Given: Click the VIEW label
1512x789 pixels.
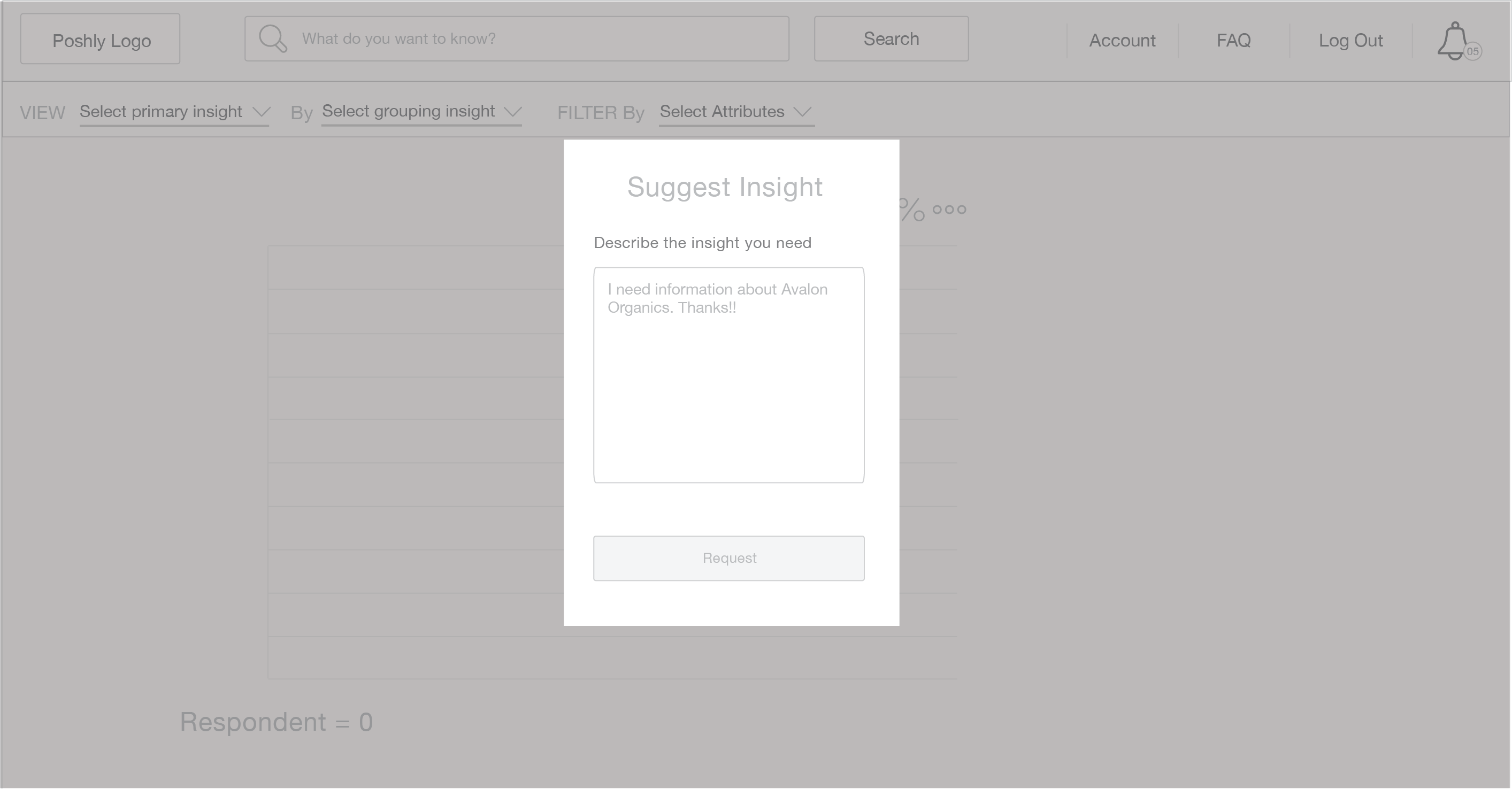Looking at the screenshot, I should coord(42,113).
